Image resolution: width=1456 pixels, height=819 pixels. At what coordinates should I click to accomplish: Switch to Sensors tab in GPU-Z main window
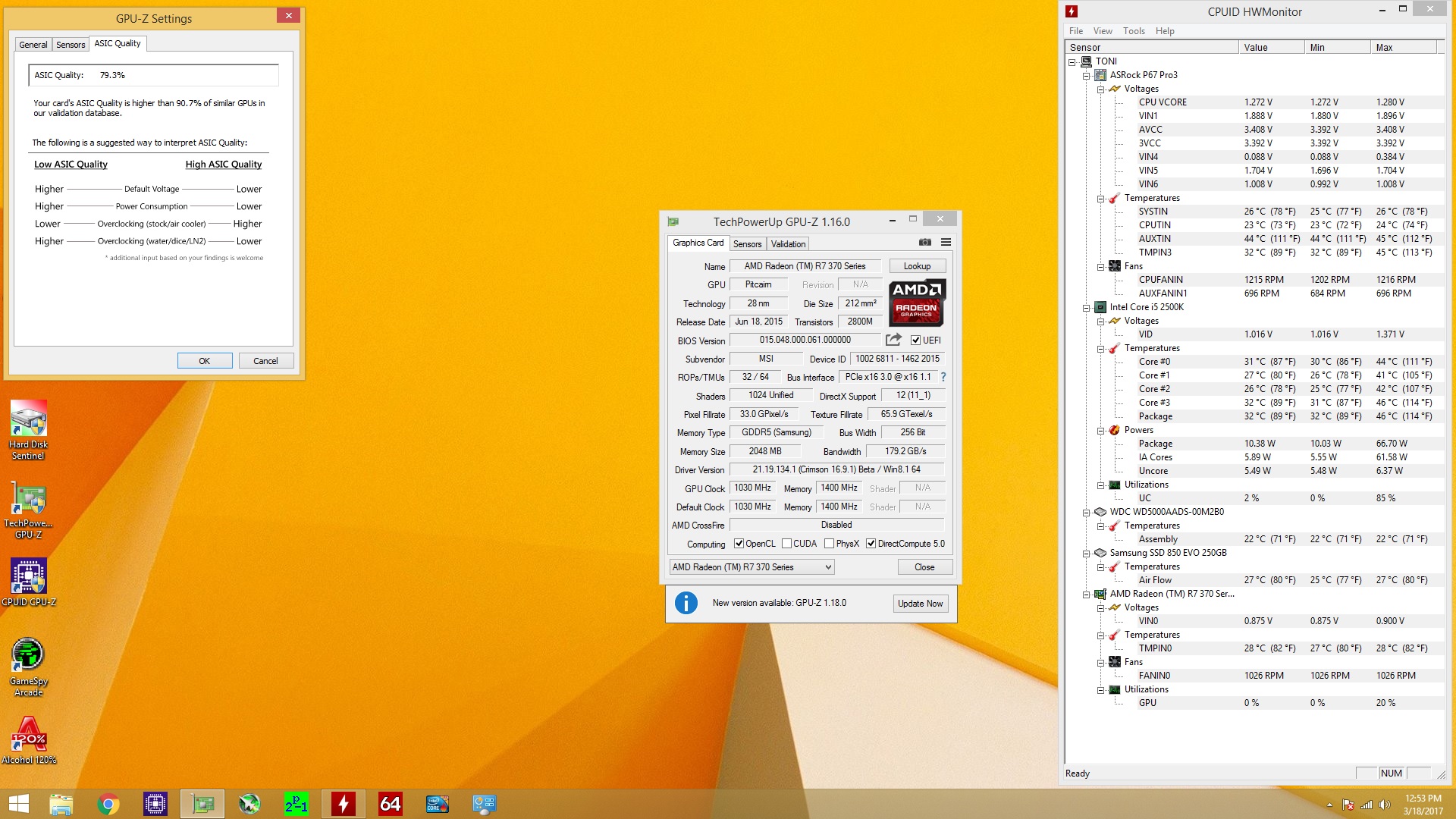[x=747, y=244]
